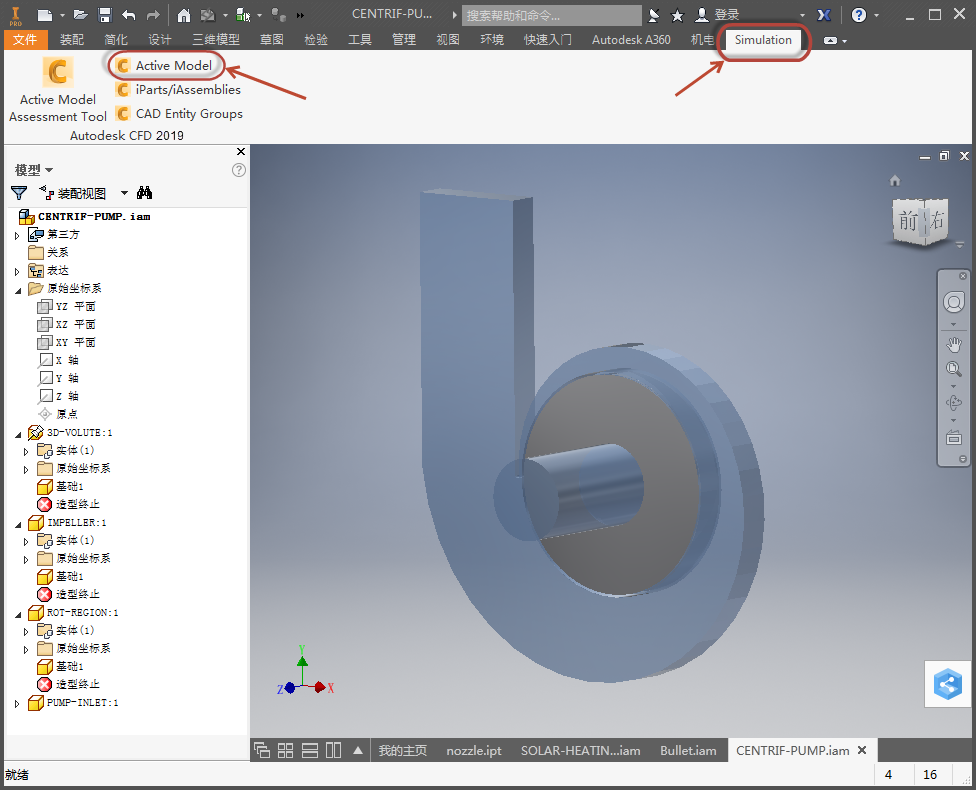Expand the PUMP-INLET:1 component
The height and width of the screenshot is (790, 976).
(17, 704)
